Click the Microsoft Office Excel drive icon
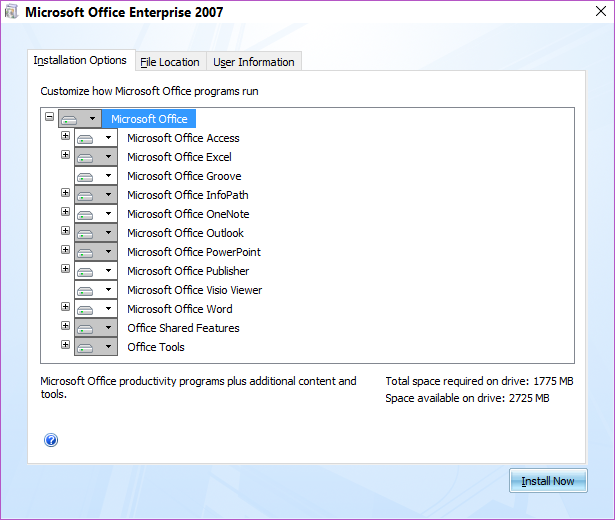Image resolution: width=615 pixels, height=520 pixels. click(86, 157)
